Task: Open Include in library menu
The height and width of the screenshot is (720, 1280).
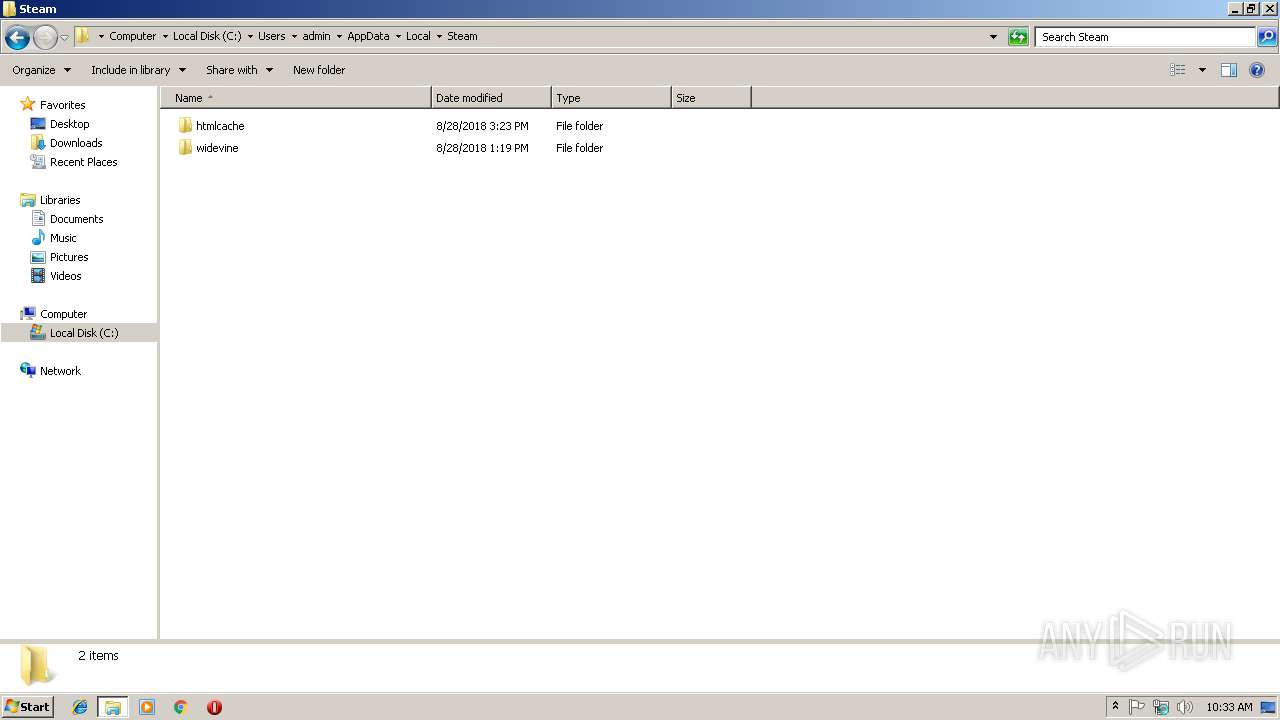Action: point(138,70)
